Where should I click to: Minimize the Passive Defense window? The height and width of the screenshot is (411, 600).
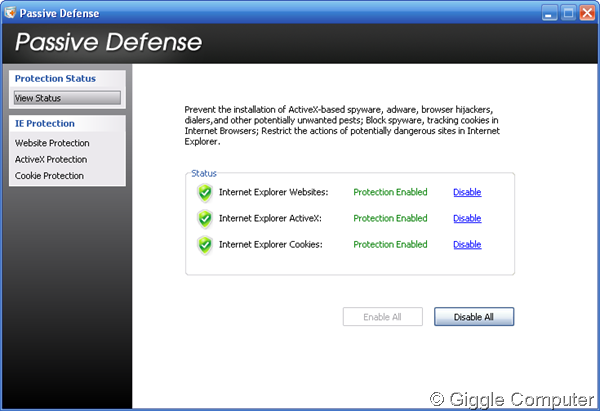point(549,13)
